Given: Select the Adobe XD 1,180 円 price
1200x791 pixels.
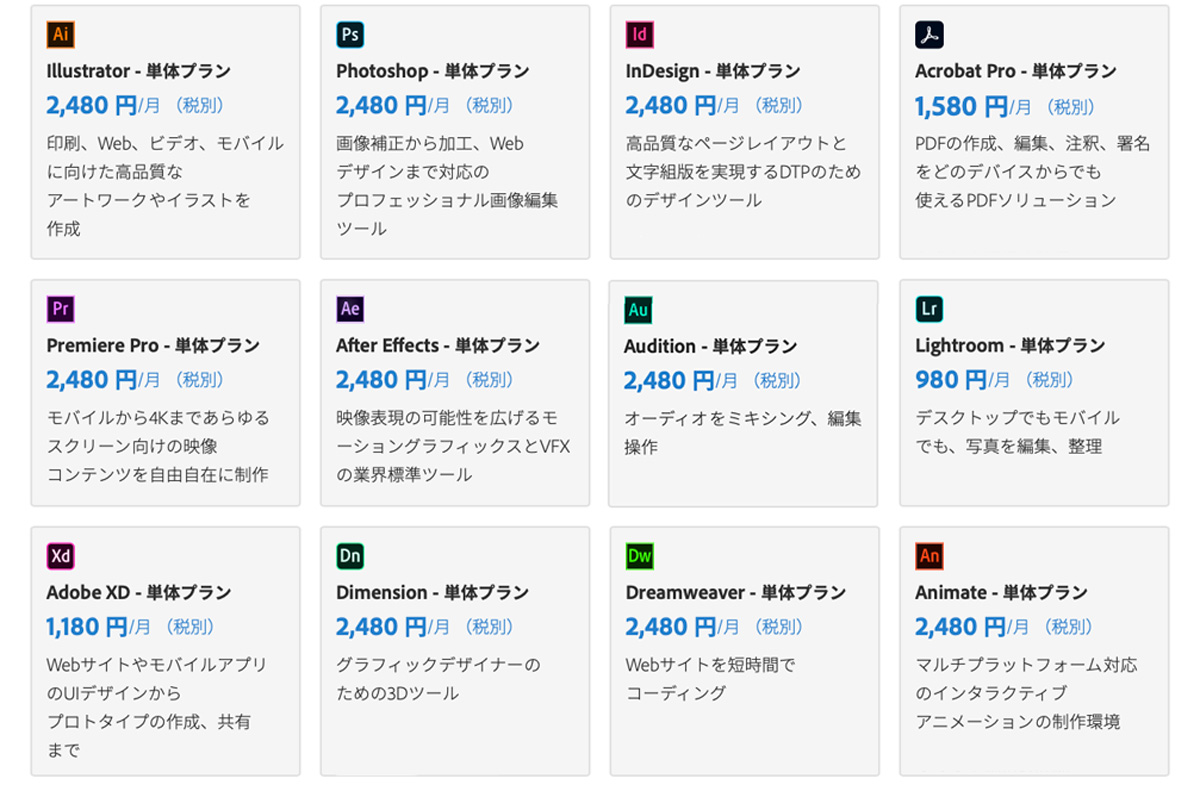Looking at the screenshot, I should [x=87, y=627].
